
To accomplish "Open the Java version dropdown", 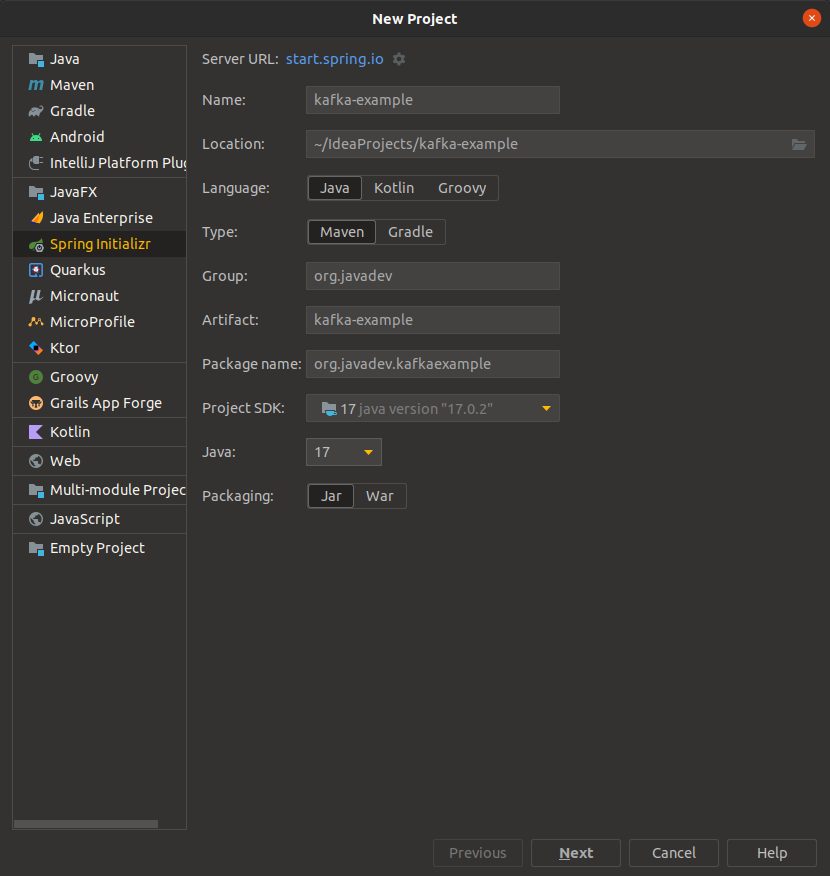I will 344,453.
